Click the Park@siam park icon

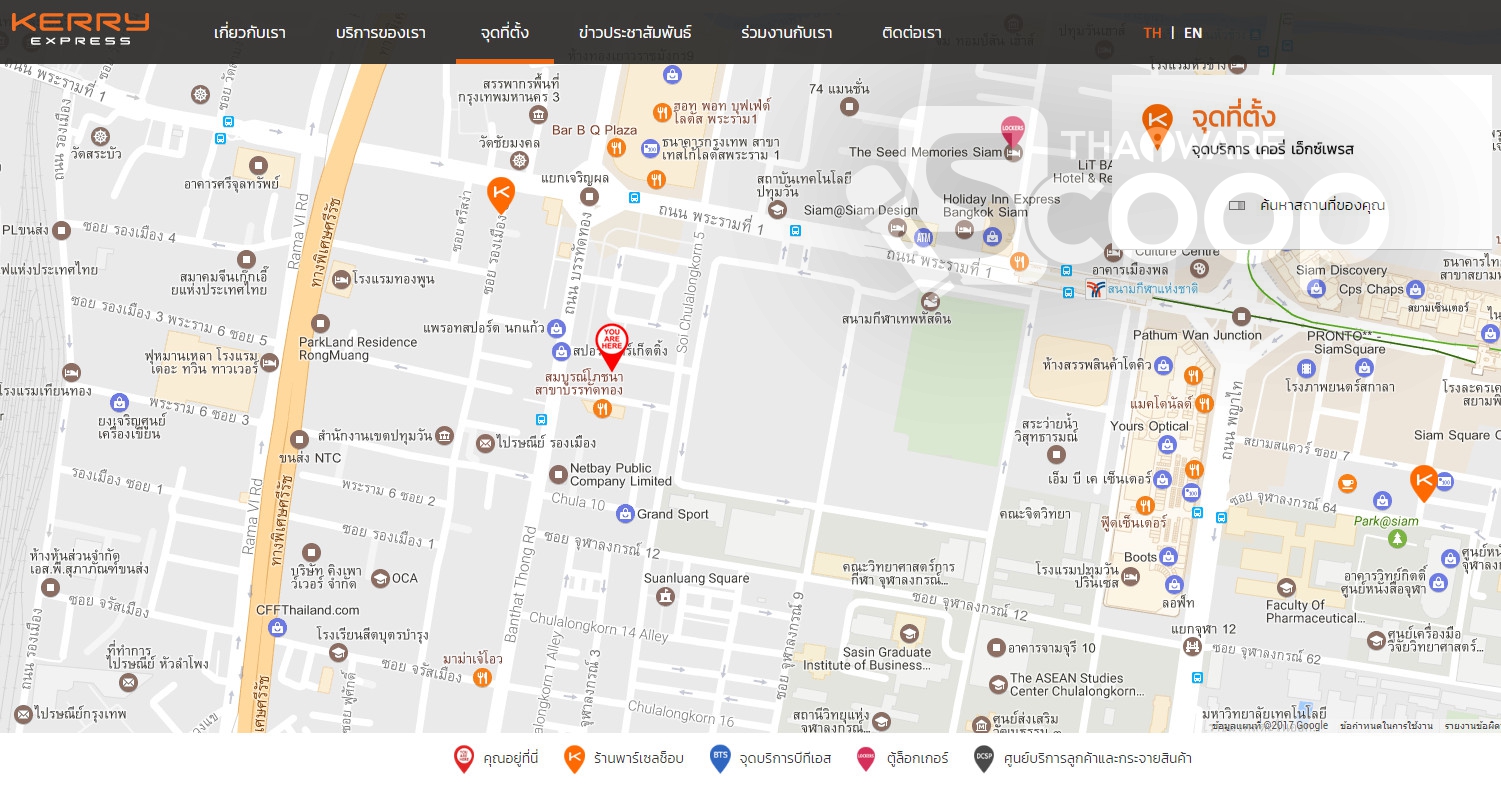tap(1397, 538)
